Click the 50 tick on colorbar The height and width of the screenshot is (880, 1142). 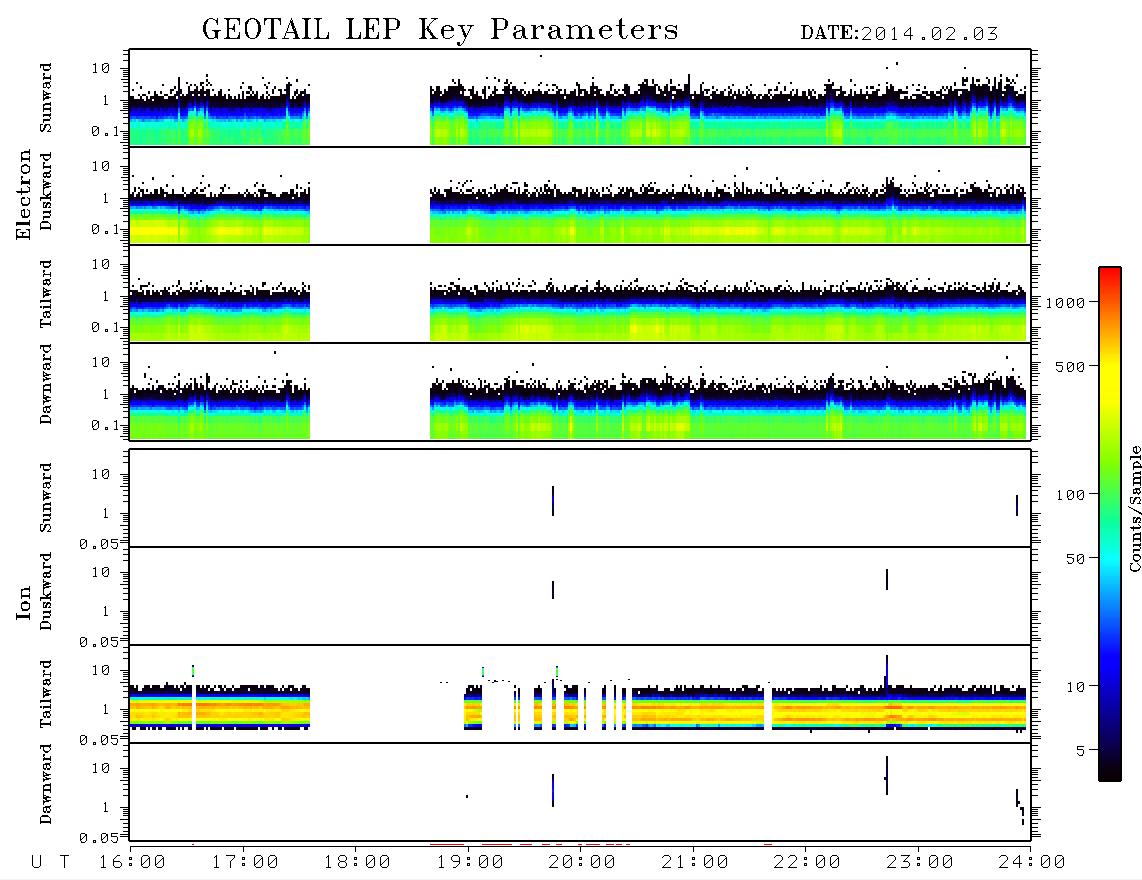1075,559
